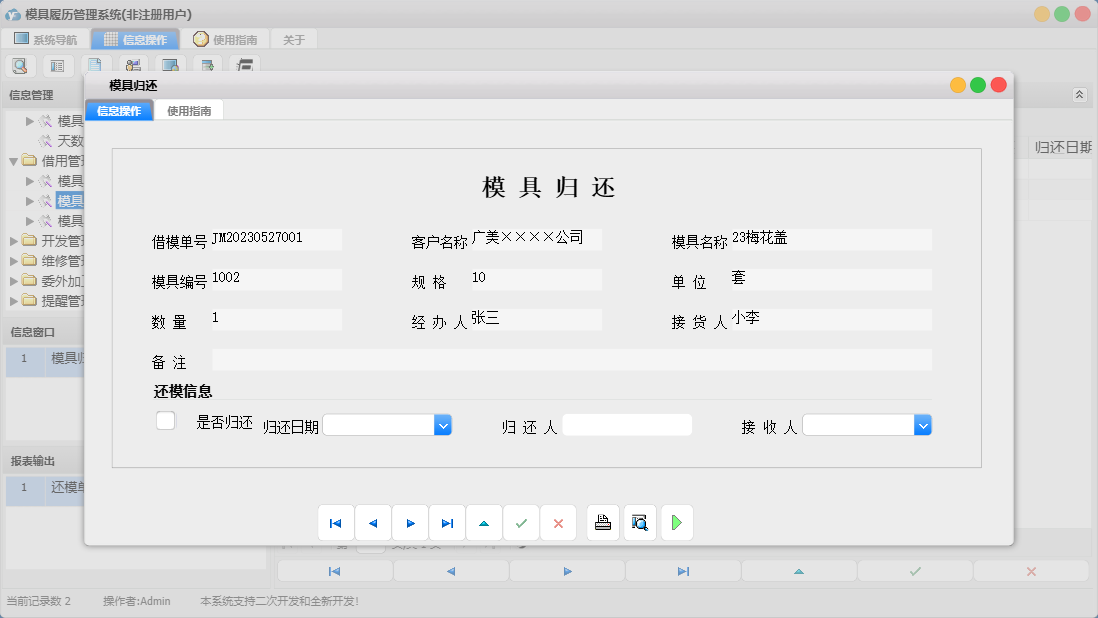Click the first-record navigation button

336,522
